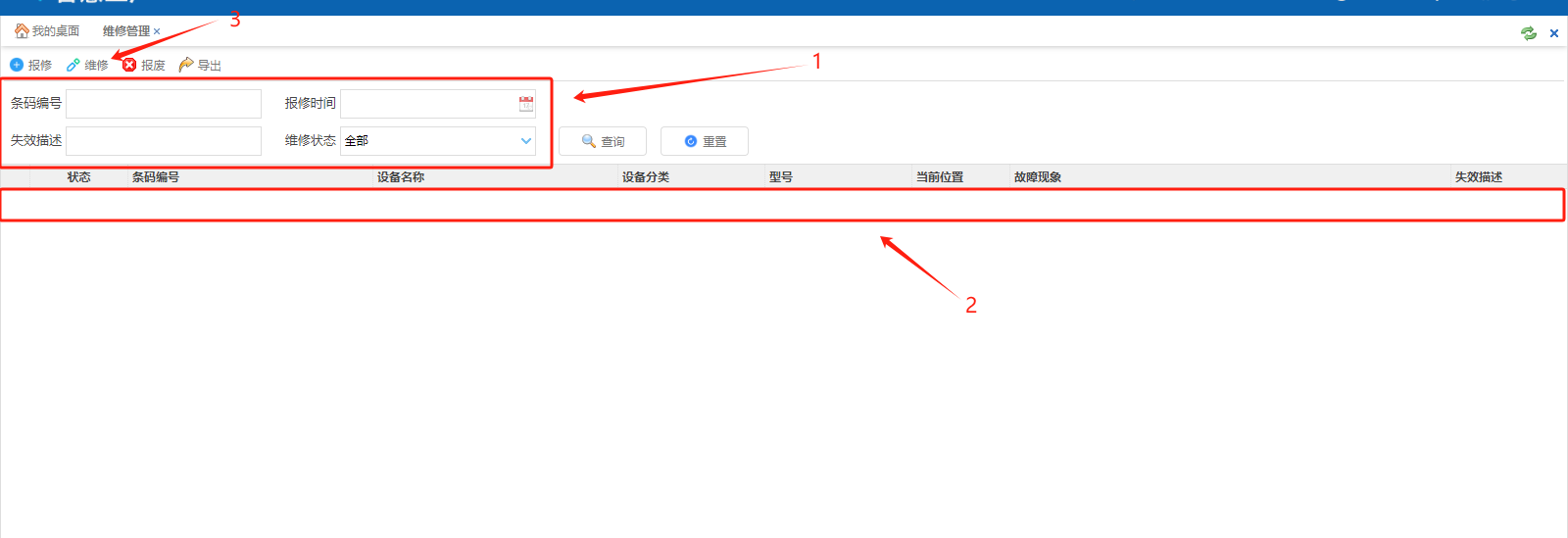This screenshot has width=1568, height=538.
Task: Click the 导出 (export) toolbar icon
Action: (186, 65)
